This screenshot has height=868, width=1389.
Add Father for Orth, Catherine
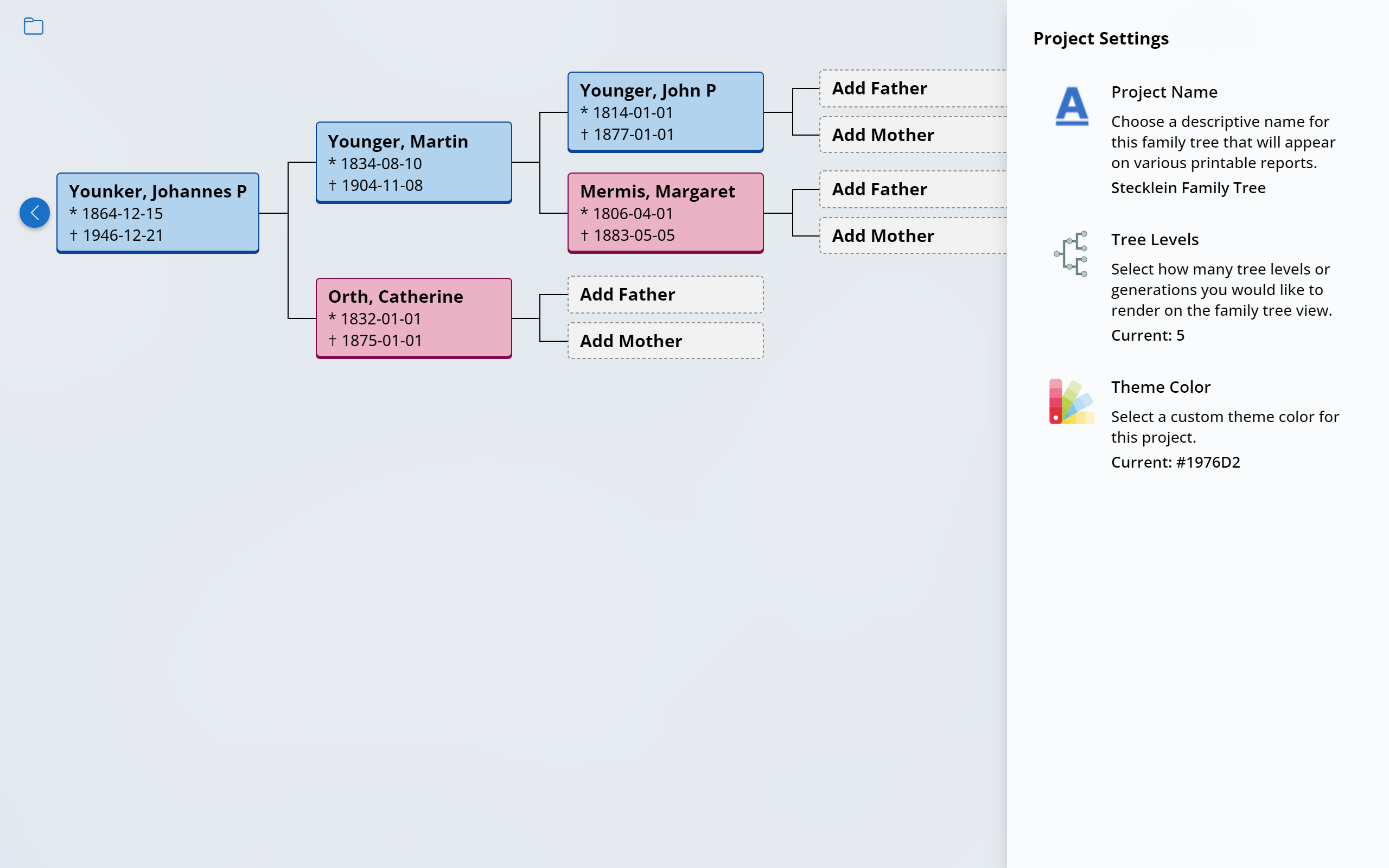(665, 295)
